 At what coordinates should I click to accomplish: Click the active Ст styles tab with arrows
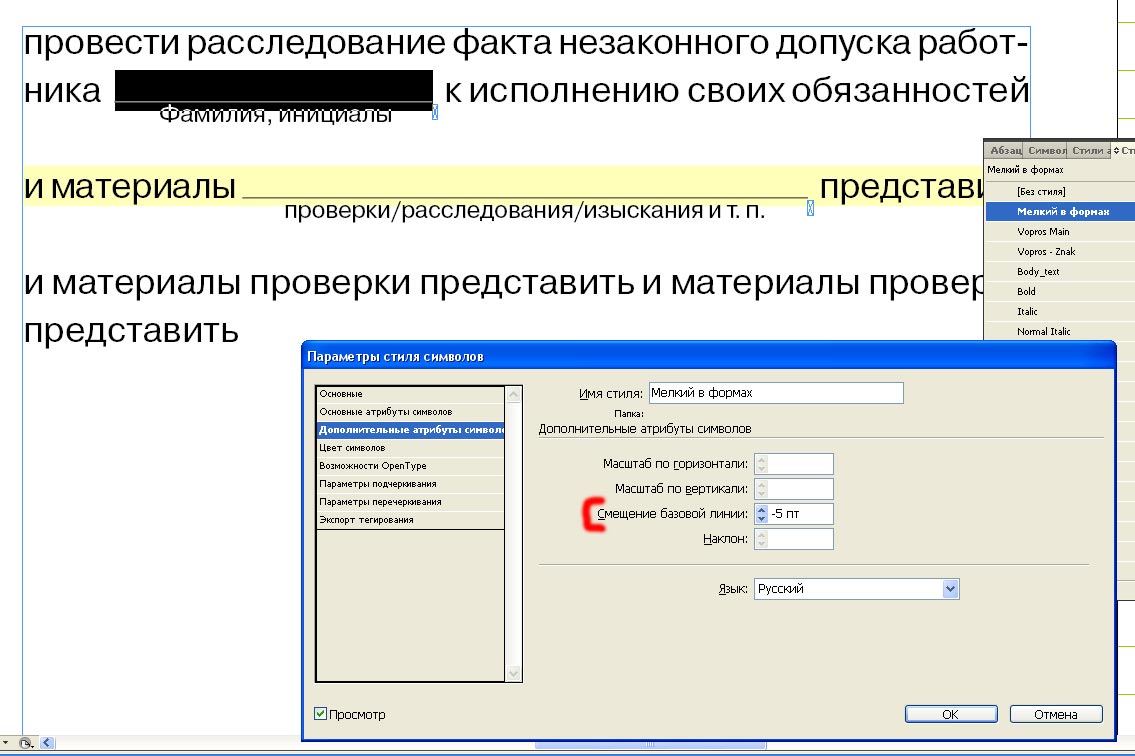pos(1124,151)
